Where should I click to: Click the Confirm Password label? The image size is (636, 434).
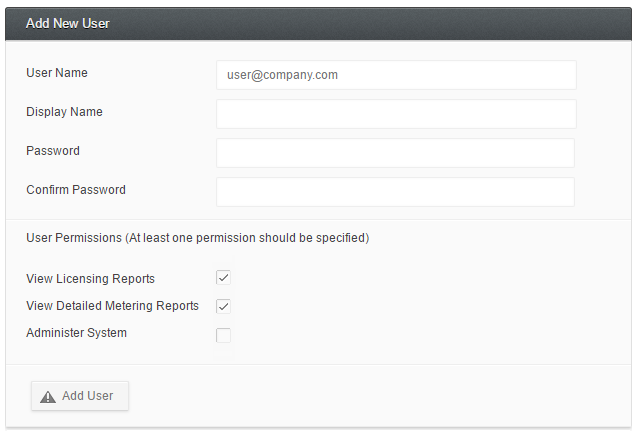(76, 189)
